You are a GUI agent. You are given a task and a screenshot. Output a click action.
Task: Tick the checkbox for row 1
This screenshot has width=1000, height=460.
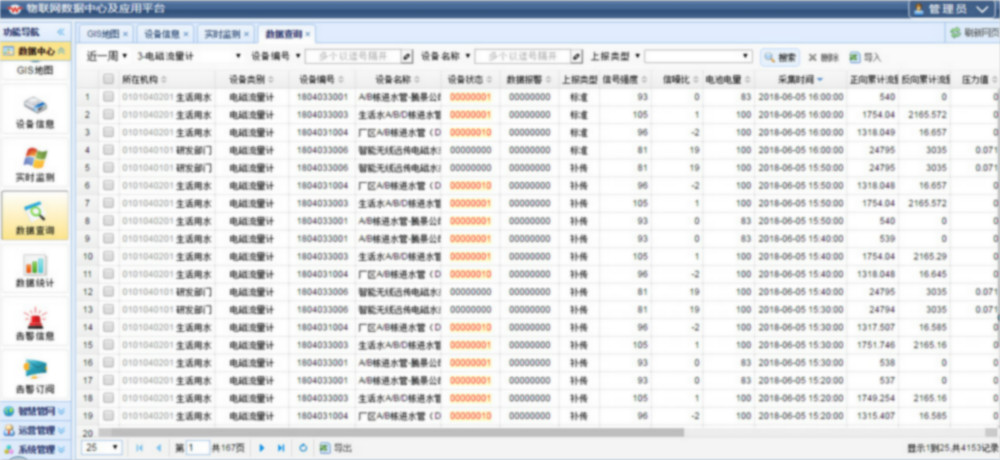click(x=108, y=97)
